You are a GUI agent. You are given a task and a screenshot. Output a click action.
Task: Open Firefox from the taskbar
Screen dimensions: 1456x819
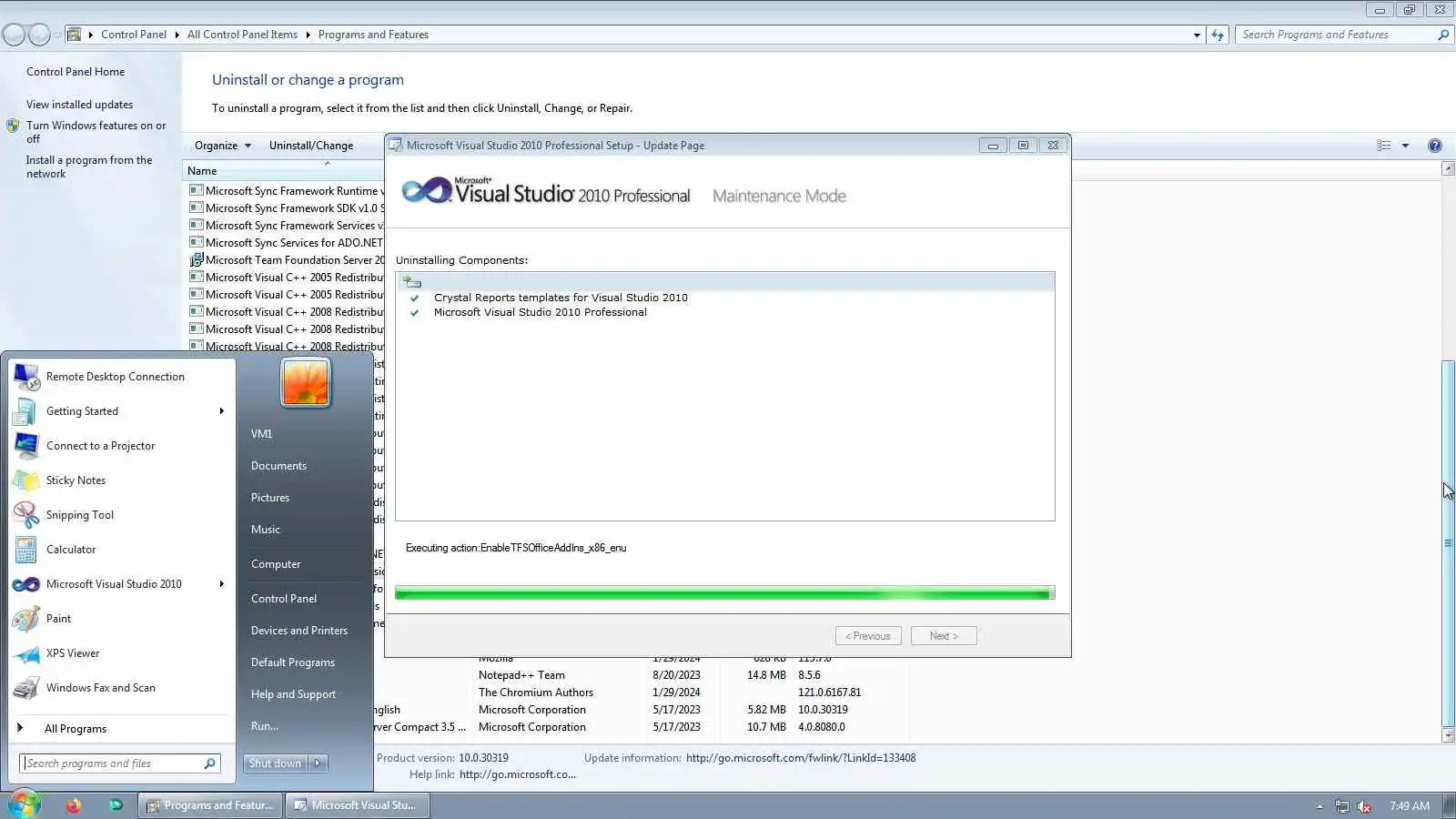(74, 805)
